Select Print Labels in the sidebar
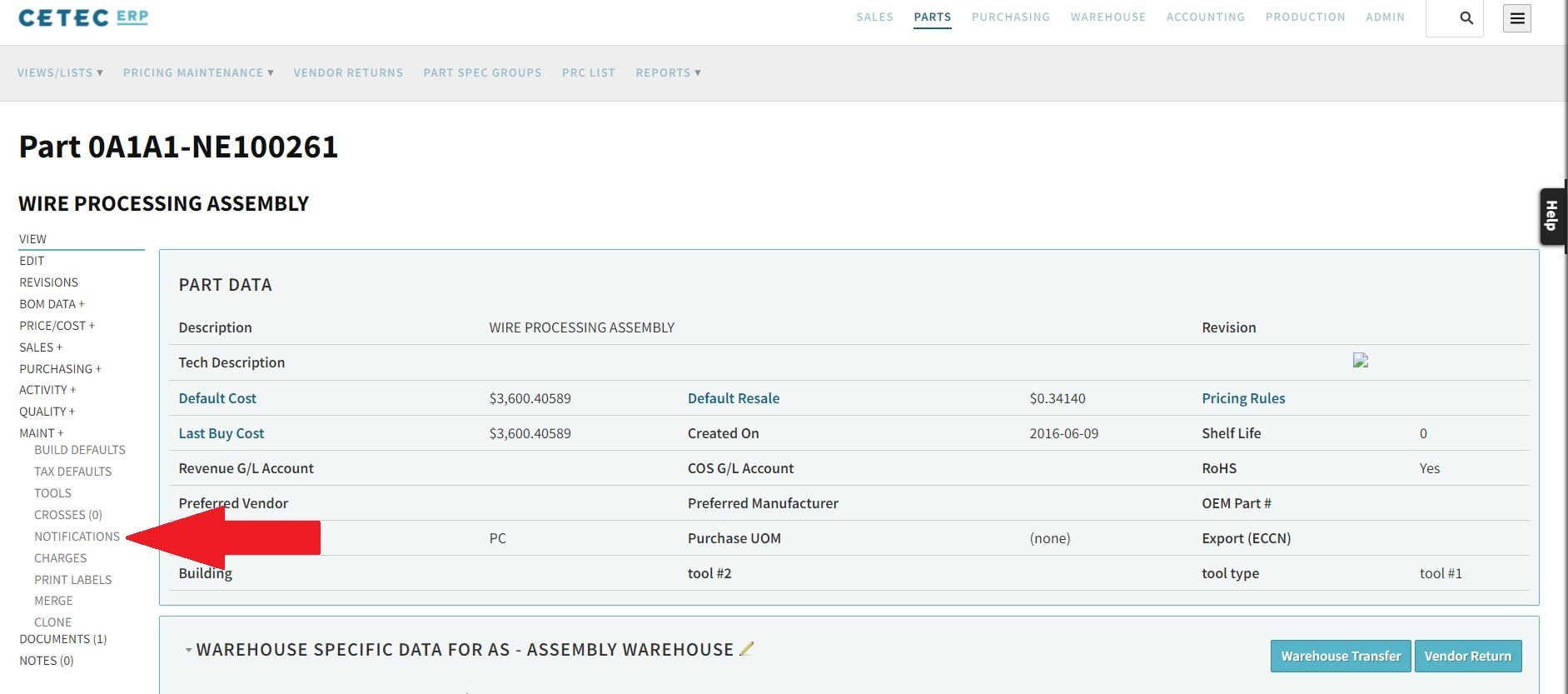The height and width of the screenshot is (694, 1568). coord(72,580)
